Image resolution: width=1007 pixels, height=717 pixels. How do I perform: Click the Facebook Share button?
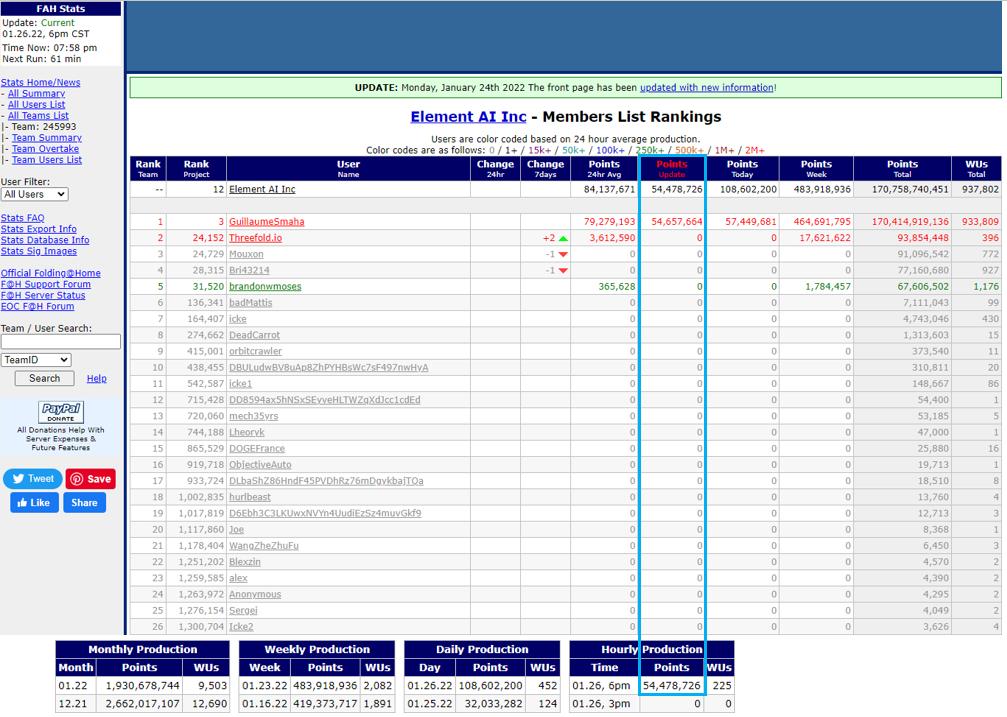85,503
